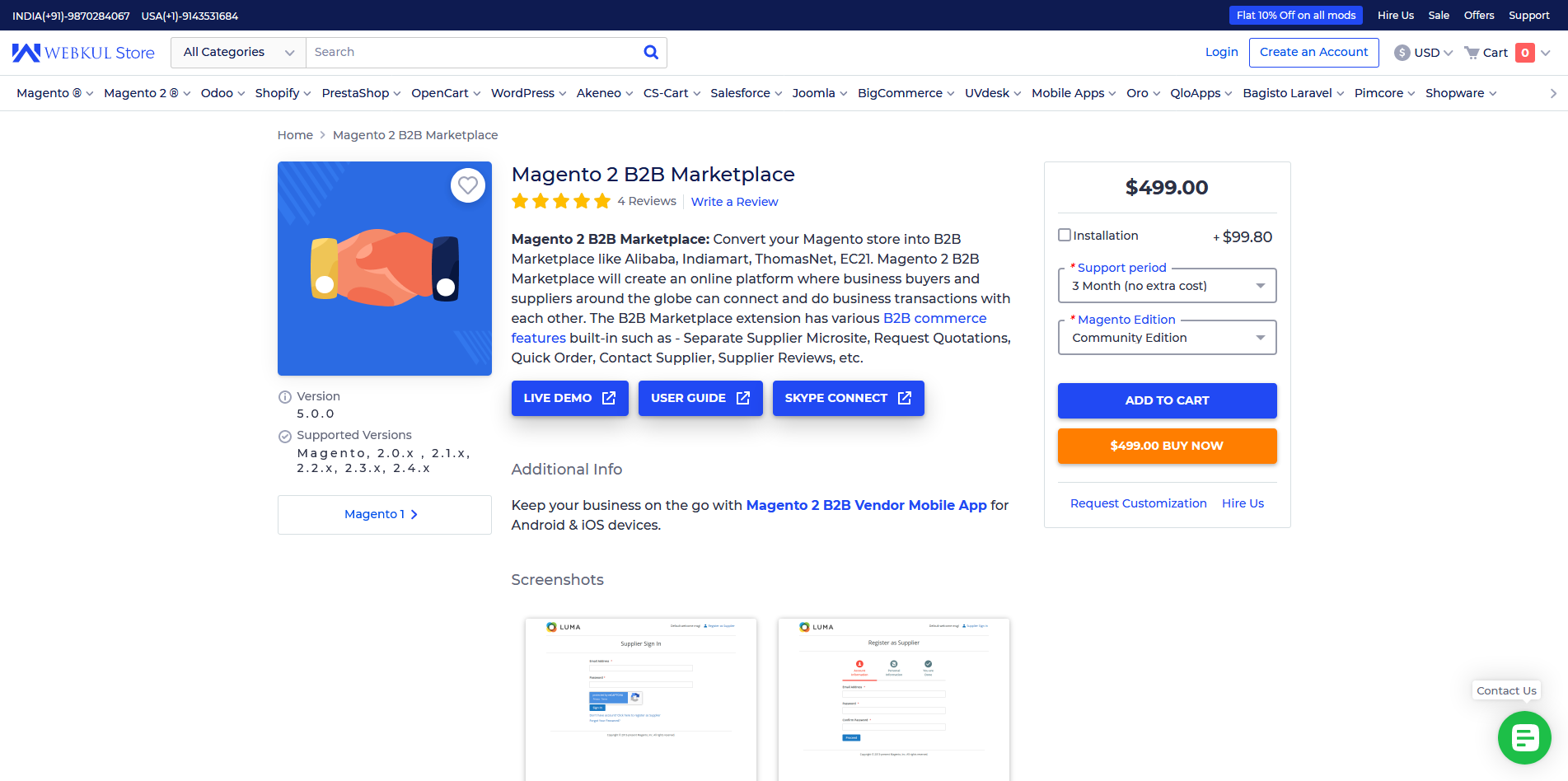
Task: Click Write a Review link
Action: click(734, 202)
